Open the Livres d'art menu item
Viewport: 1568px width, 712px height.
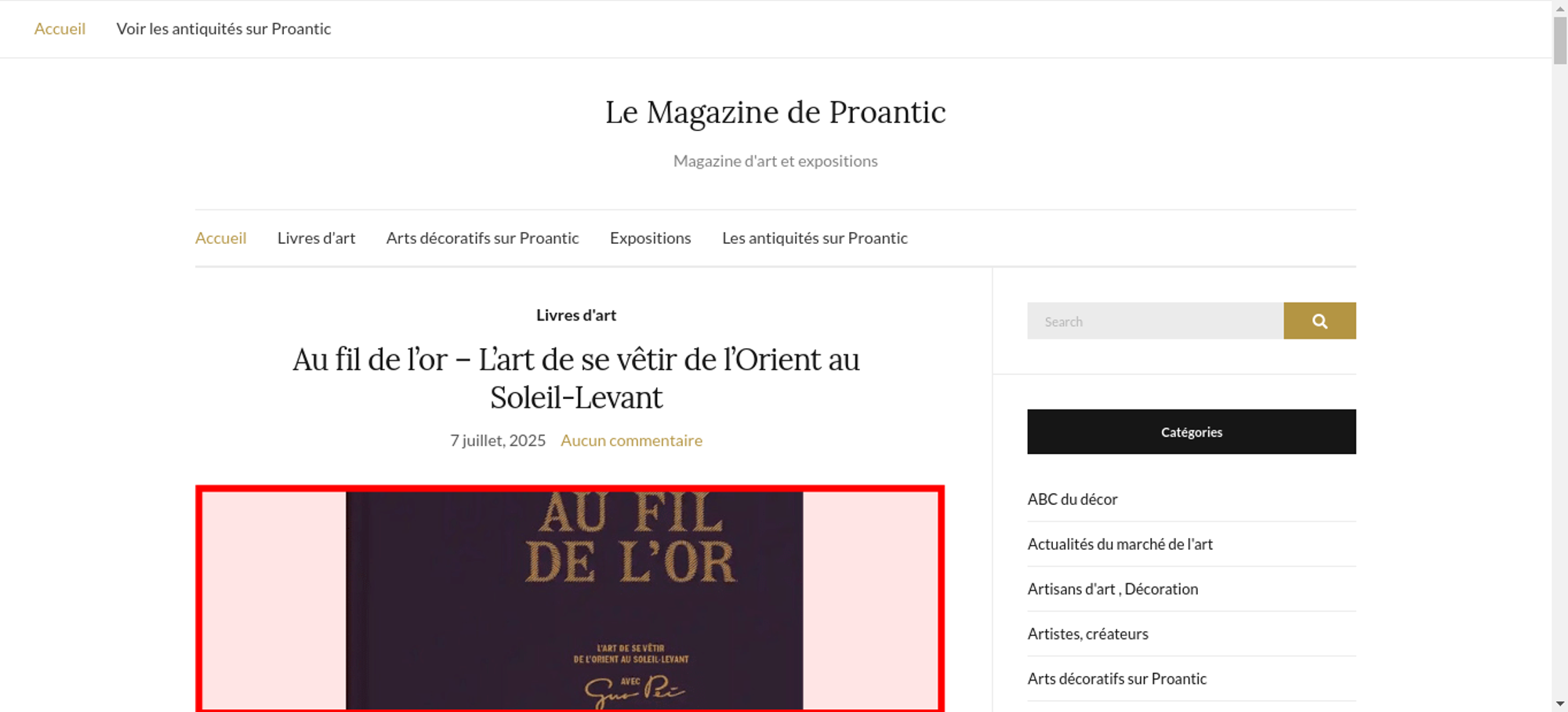[316, 238]
